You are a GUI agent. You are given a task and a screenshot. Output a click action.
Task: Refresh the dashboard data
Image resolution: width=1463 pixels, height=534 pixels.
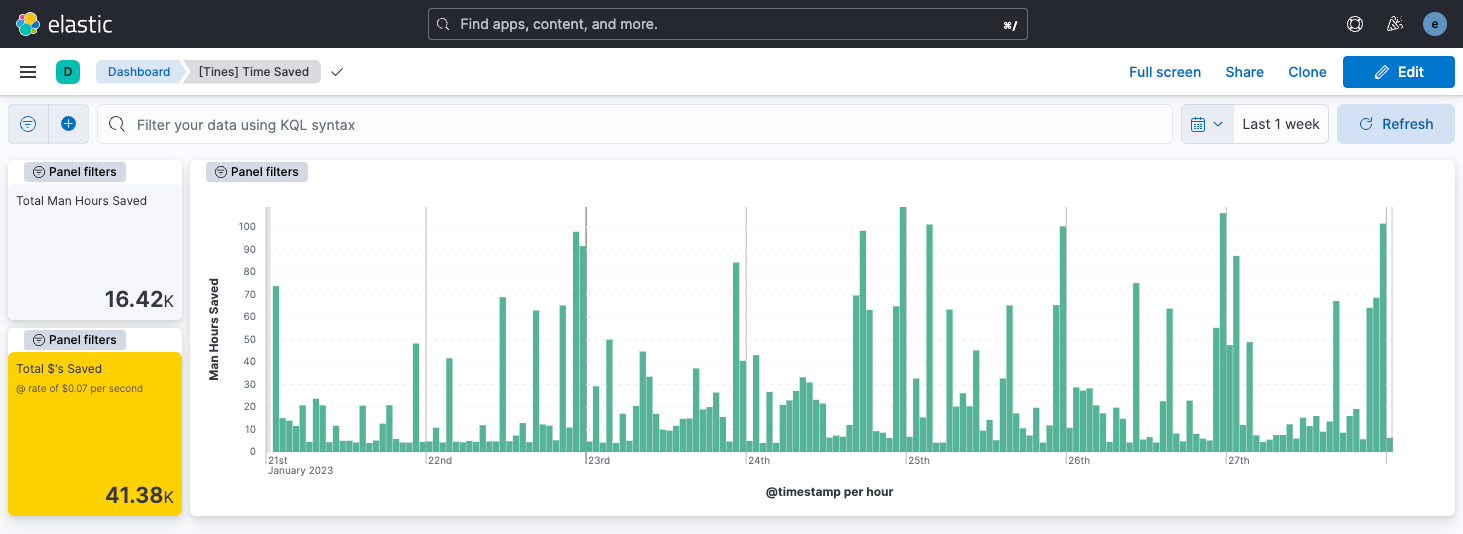click(x=1396, y=124)
